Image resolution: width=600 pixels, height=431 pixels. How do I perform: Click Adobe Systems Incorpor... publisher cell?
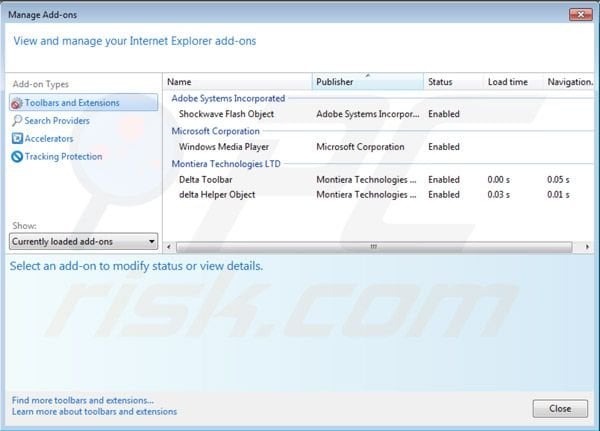pyautogui.click(x=368, y=114)
